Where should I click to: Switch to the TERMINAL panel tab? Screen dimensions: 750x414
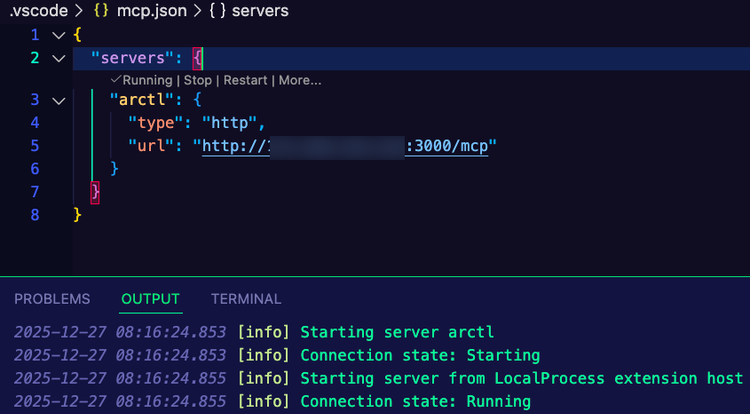pyautogui.click(x=246, y=299)
